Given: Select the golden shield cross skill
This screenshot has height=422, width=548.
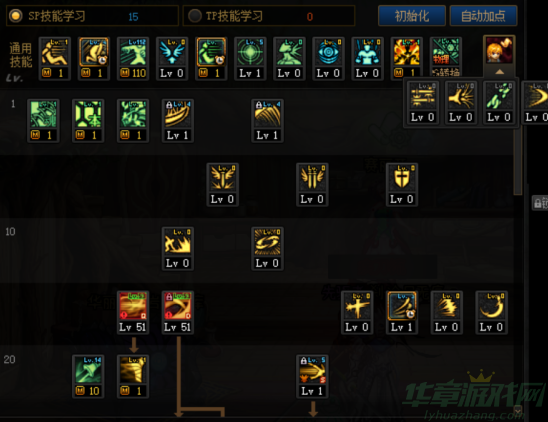Looking at the screenshot, I should (402, 185).
